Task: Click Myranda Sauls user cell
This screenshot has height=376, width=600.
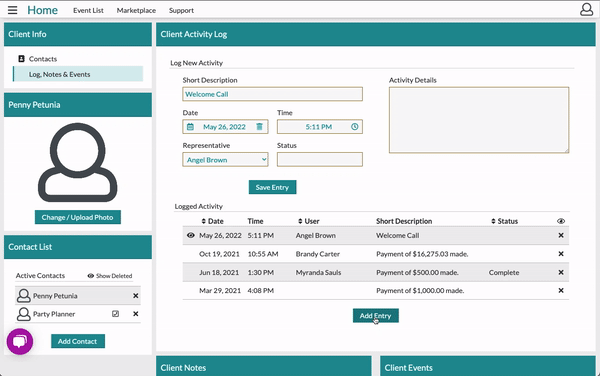Action: coord(318,272)
